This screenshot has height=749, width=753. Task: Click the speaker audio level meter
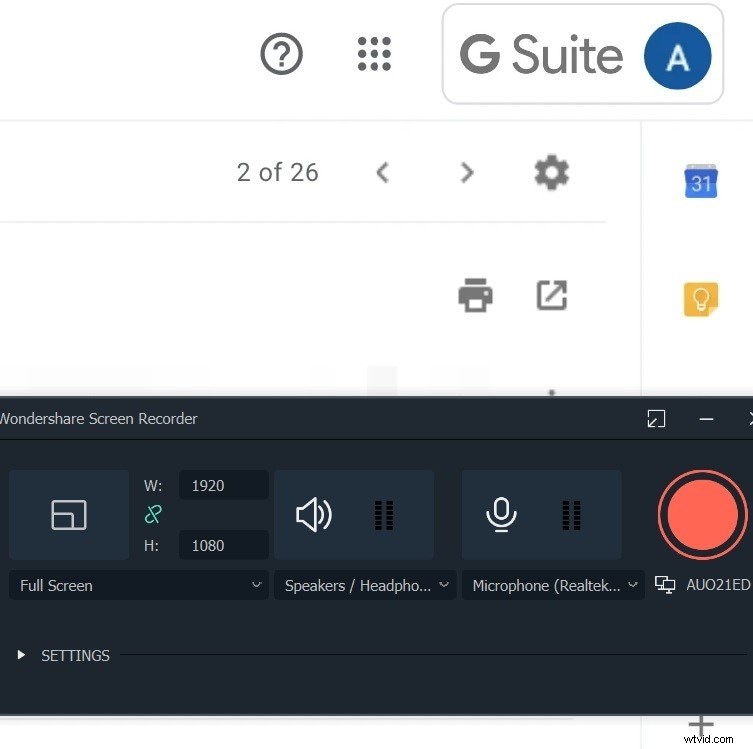[x=384, y=515]
